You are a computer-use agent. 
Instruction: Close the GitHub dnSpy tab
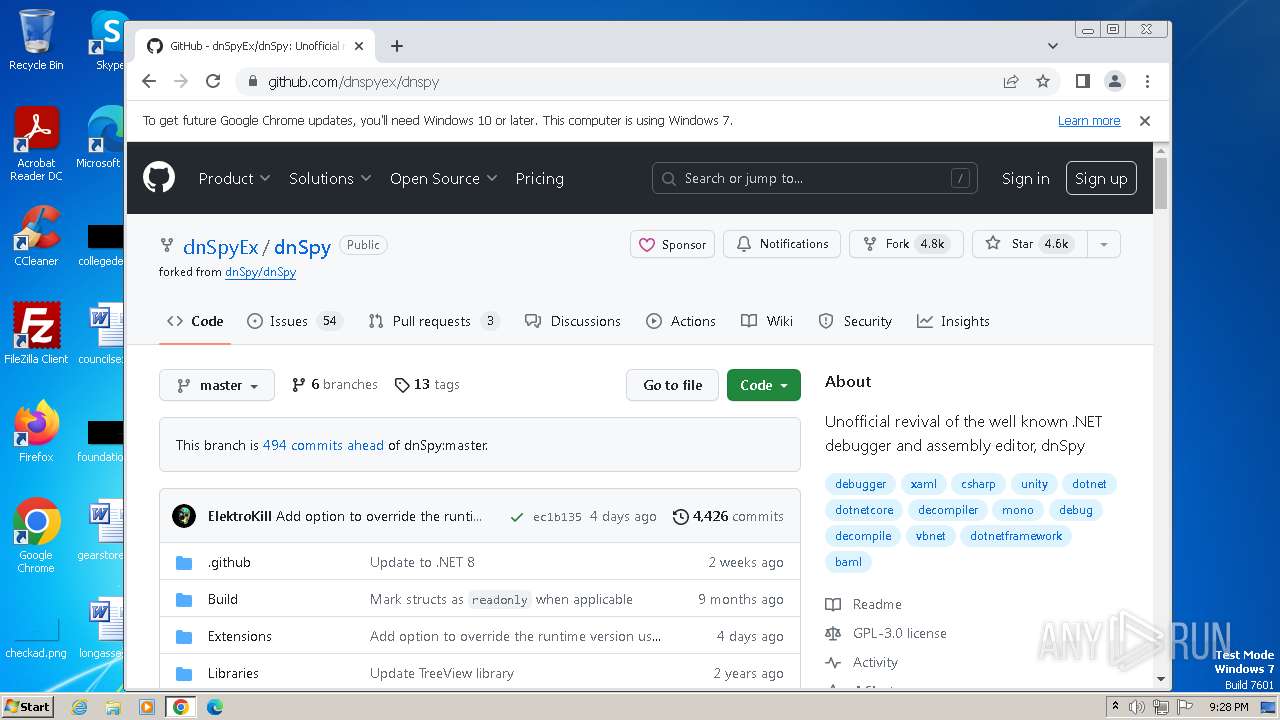click(x=359, y=46)
